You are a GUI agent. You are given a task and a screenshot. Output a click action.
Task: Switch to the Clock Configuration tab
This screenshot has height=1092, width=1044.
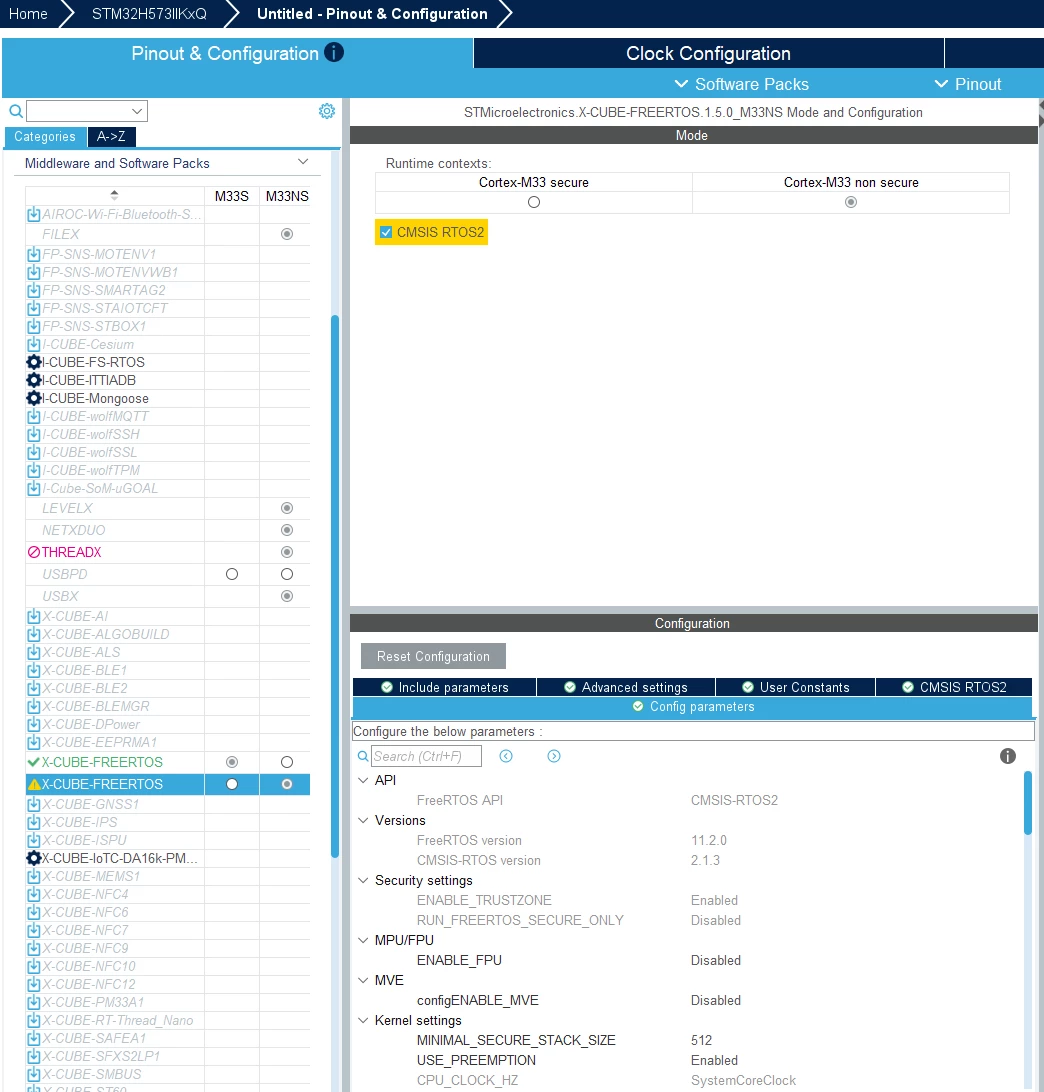pos(708,53)
